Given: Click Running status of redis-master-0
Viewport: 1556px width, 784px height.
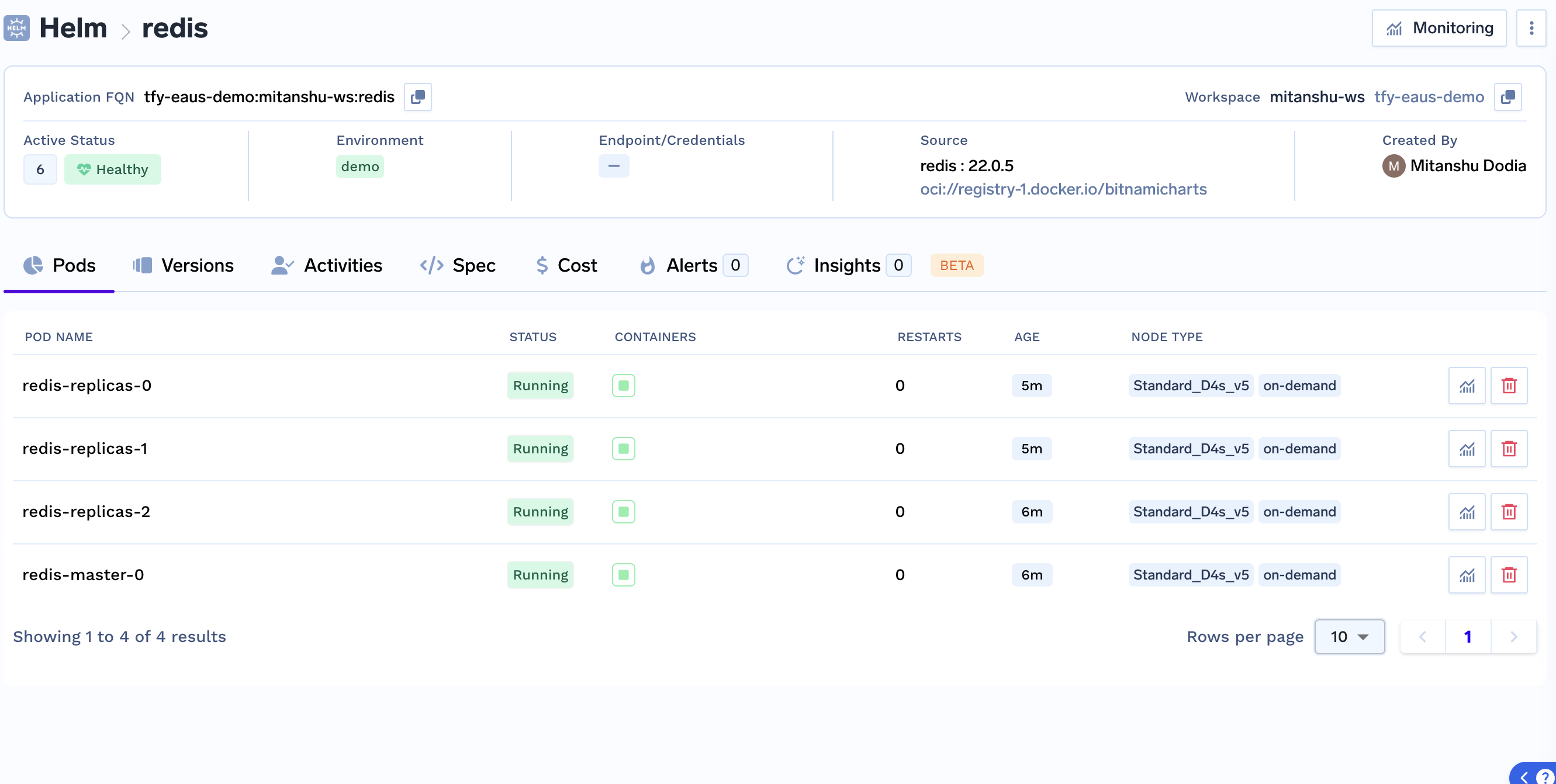Looking at the screenshot, I should pos(540,575).
